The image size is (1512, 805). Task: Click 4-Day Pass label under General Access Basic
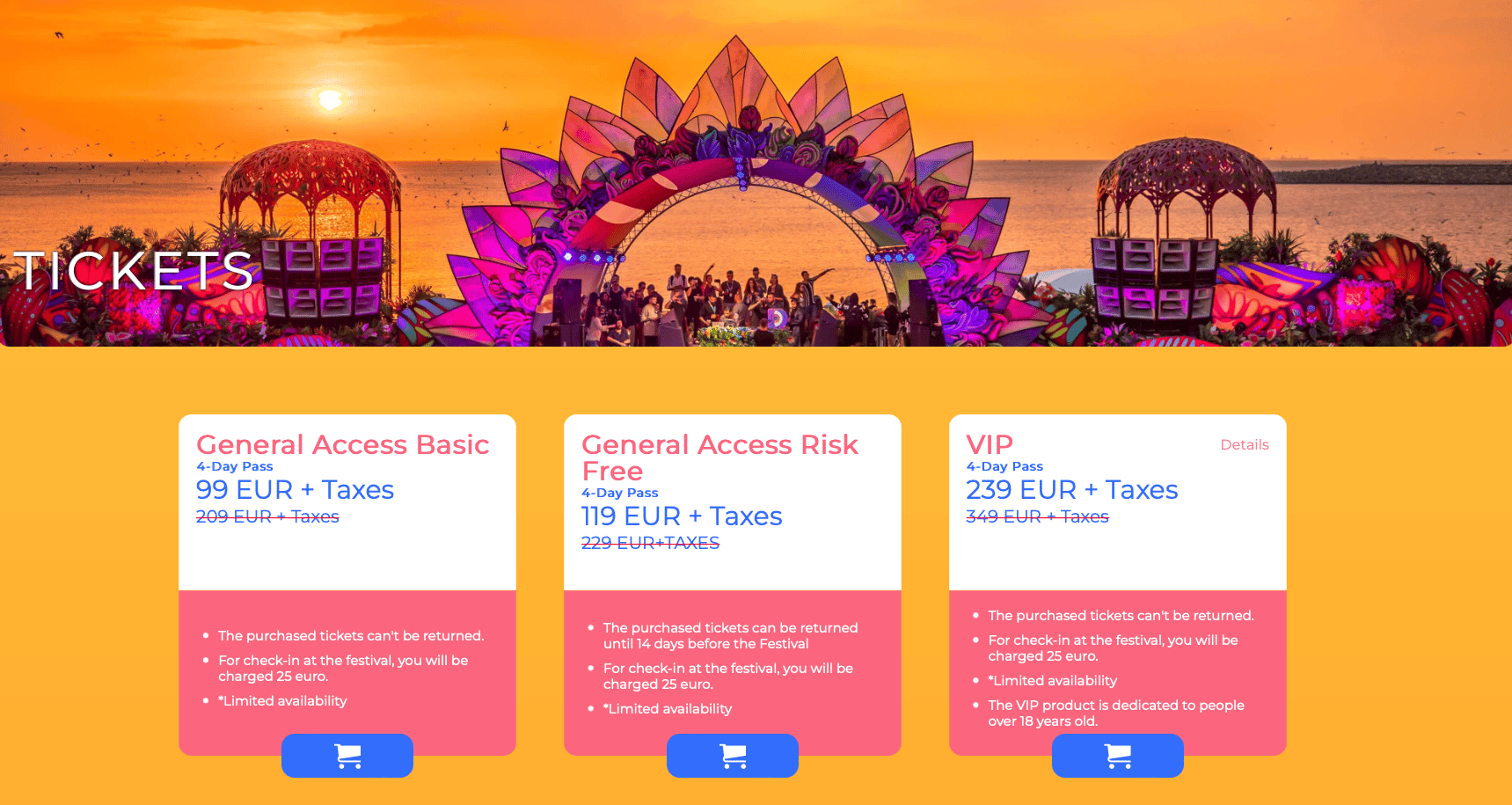pos(235,466)
